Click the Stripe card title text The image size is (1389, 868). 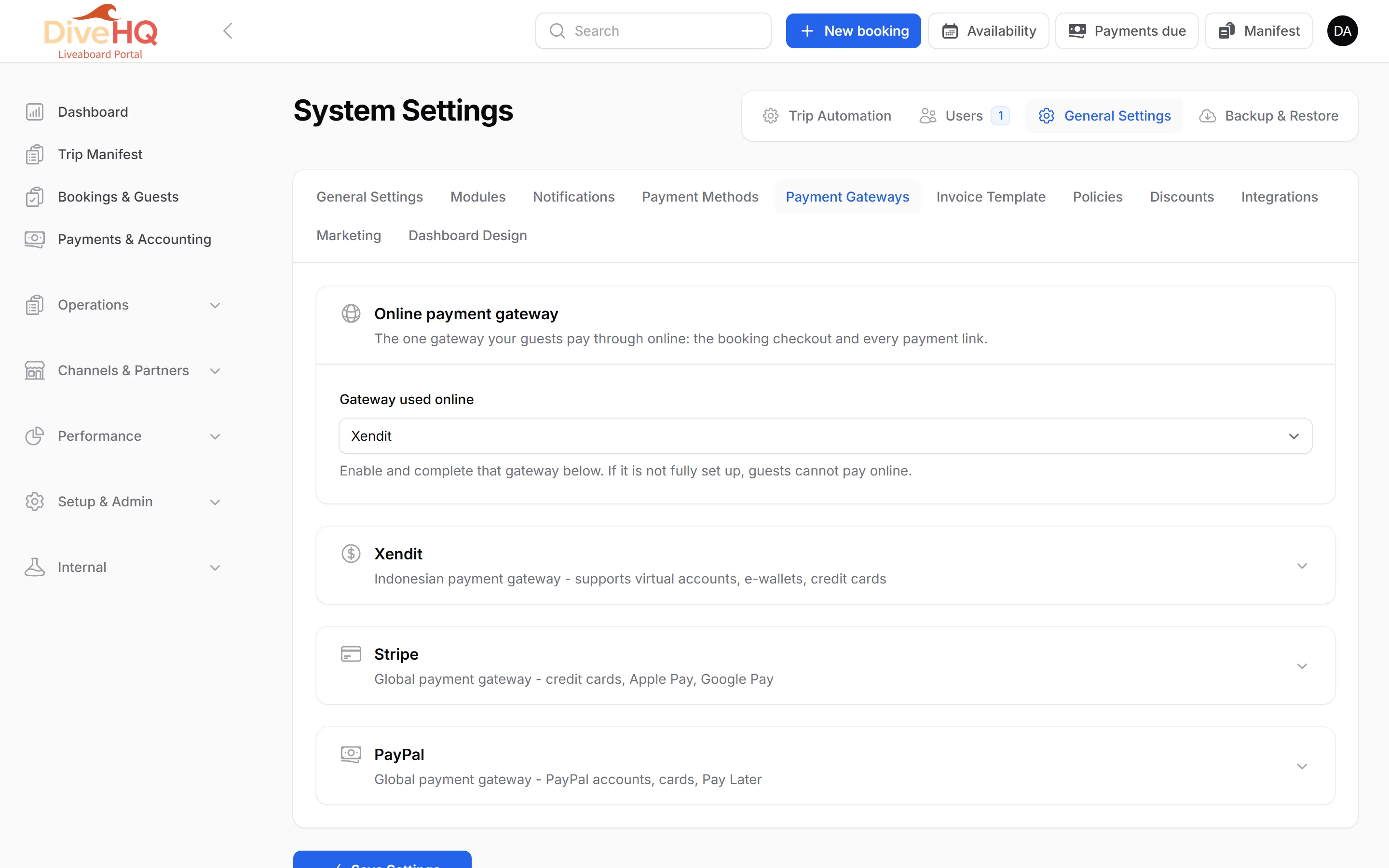pos(396,654)
